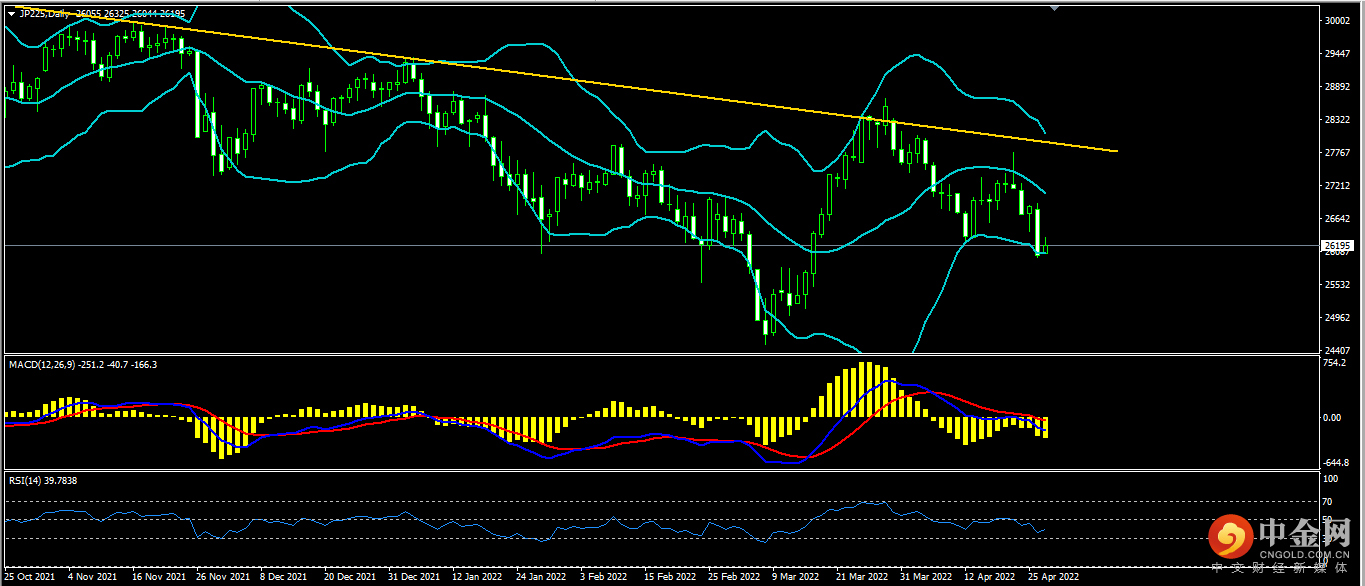Click the 25 Apr 2022 date label
The width and height of the screenshot is (1365, 586).
tap(1055, 577)
